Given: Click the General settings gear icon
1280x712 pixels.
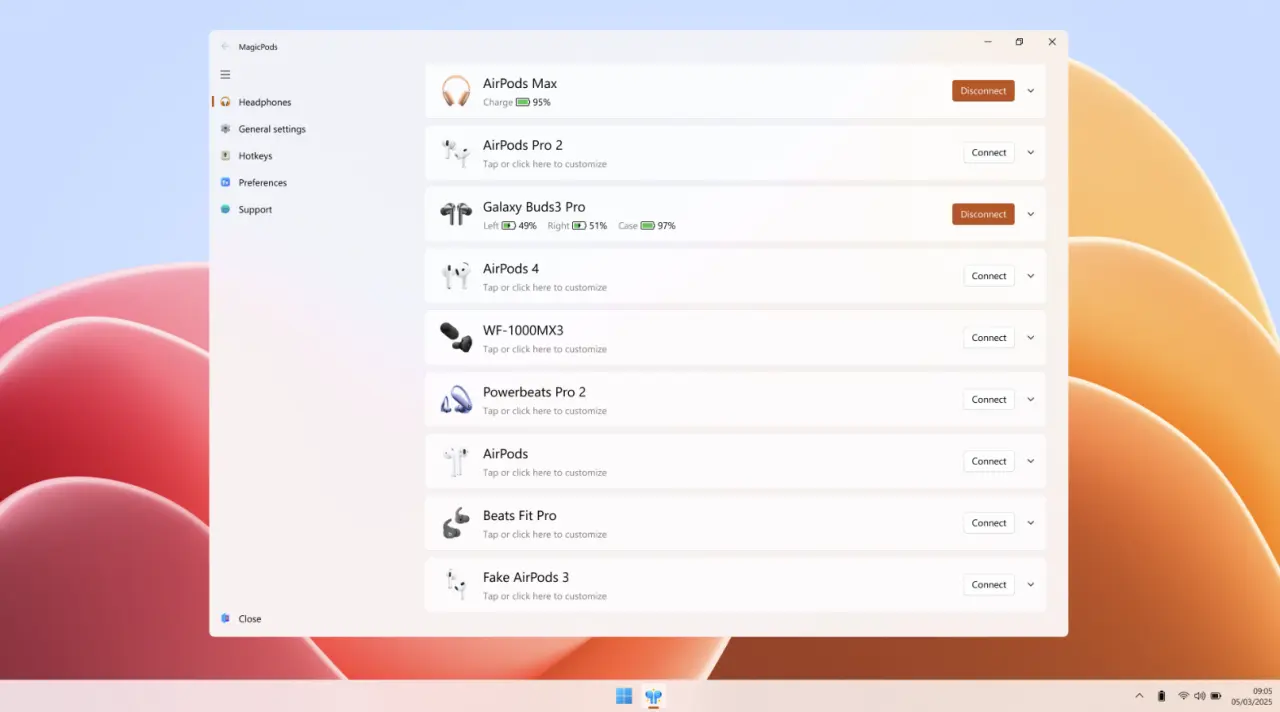Looking at the screenshot, I should [x=225, y=129].
